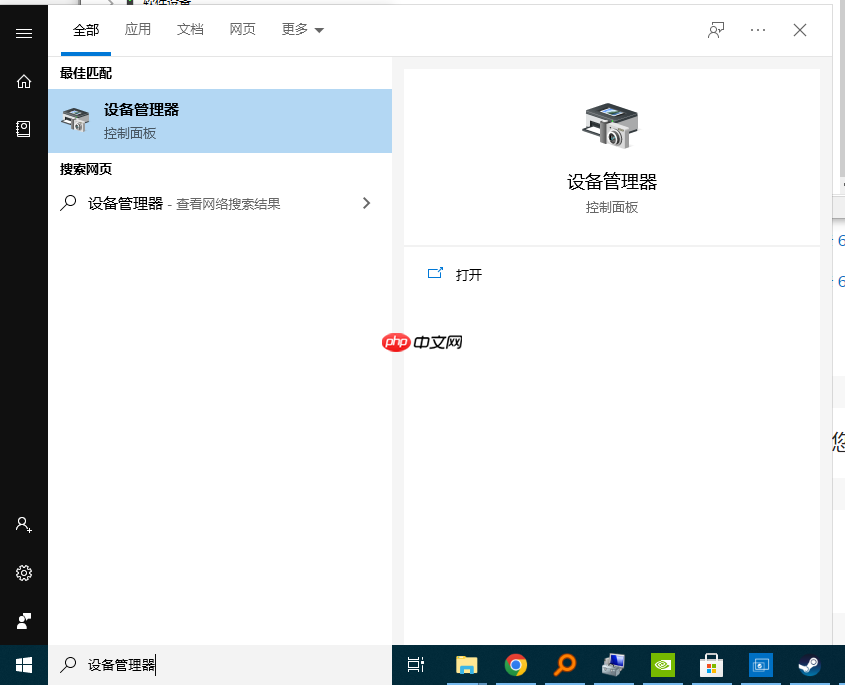
Task: Open Google Chrome from the taskbar
Action: pyautogui.click(x=515, y=664)
